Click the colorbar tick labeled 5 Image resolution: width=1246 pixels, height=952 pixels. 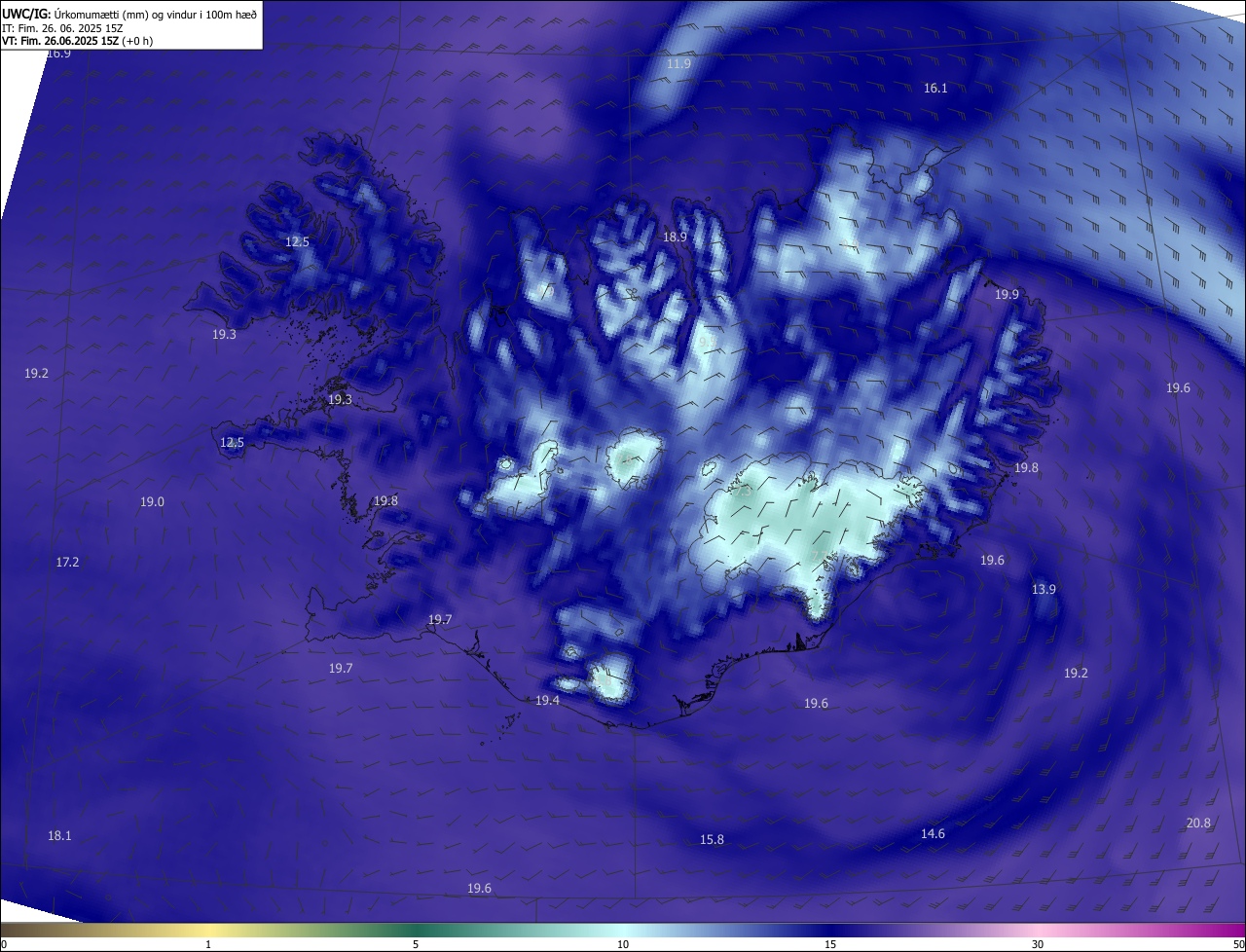[x=416, y=944]
